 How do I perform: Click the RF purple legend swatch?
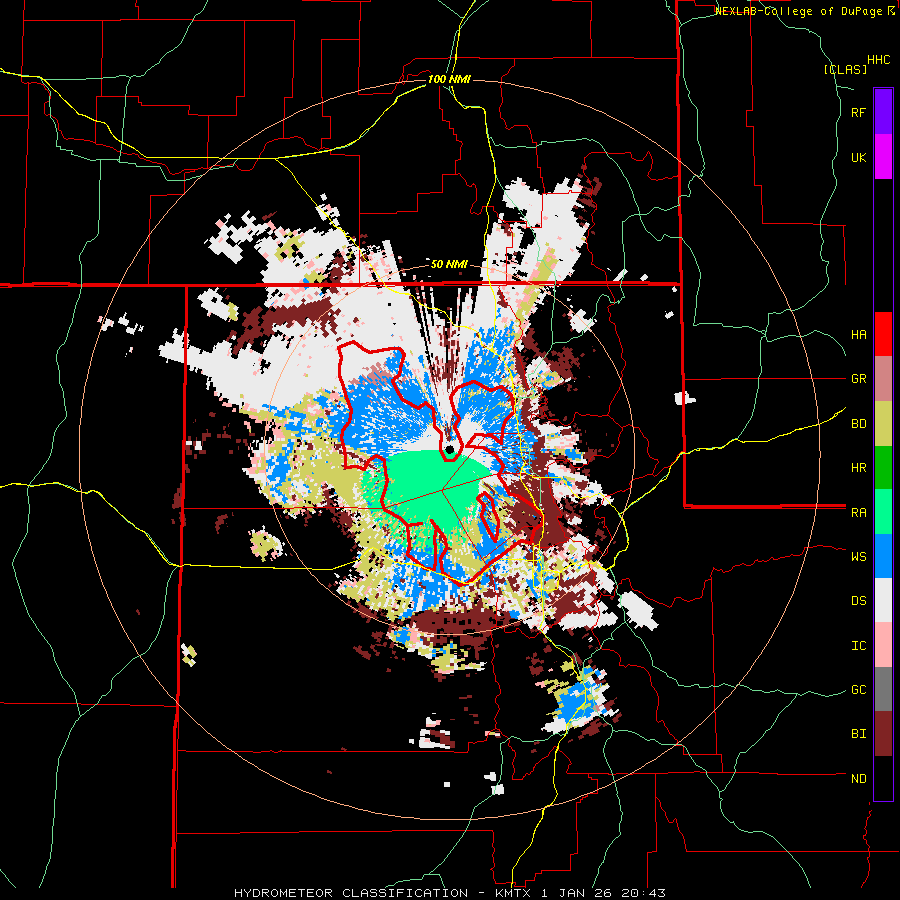[x=883, y=112]
